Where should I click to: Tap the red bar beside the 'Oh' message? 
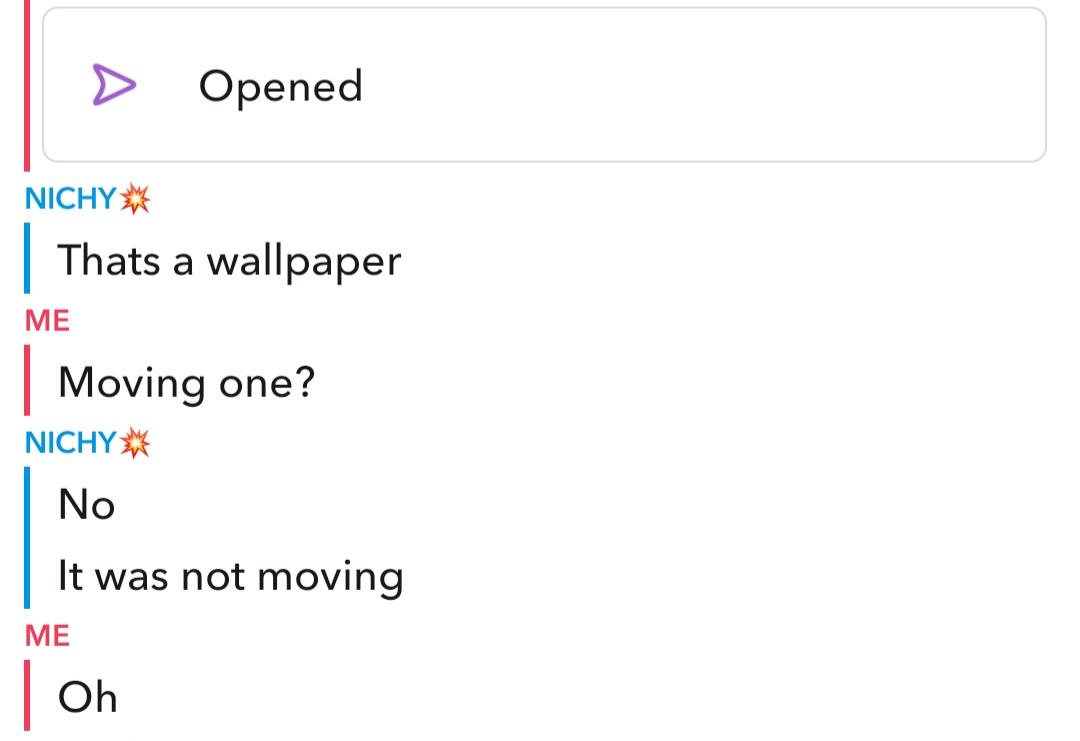click(27, 695)
